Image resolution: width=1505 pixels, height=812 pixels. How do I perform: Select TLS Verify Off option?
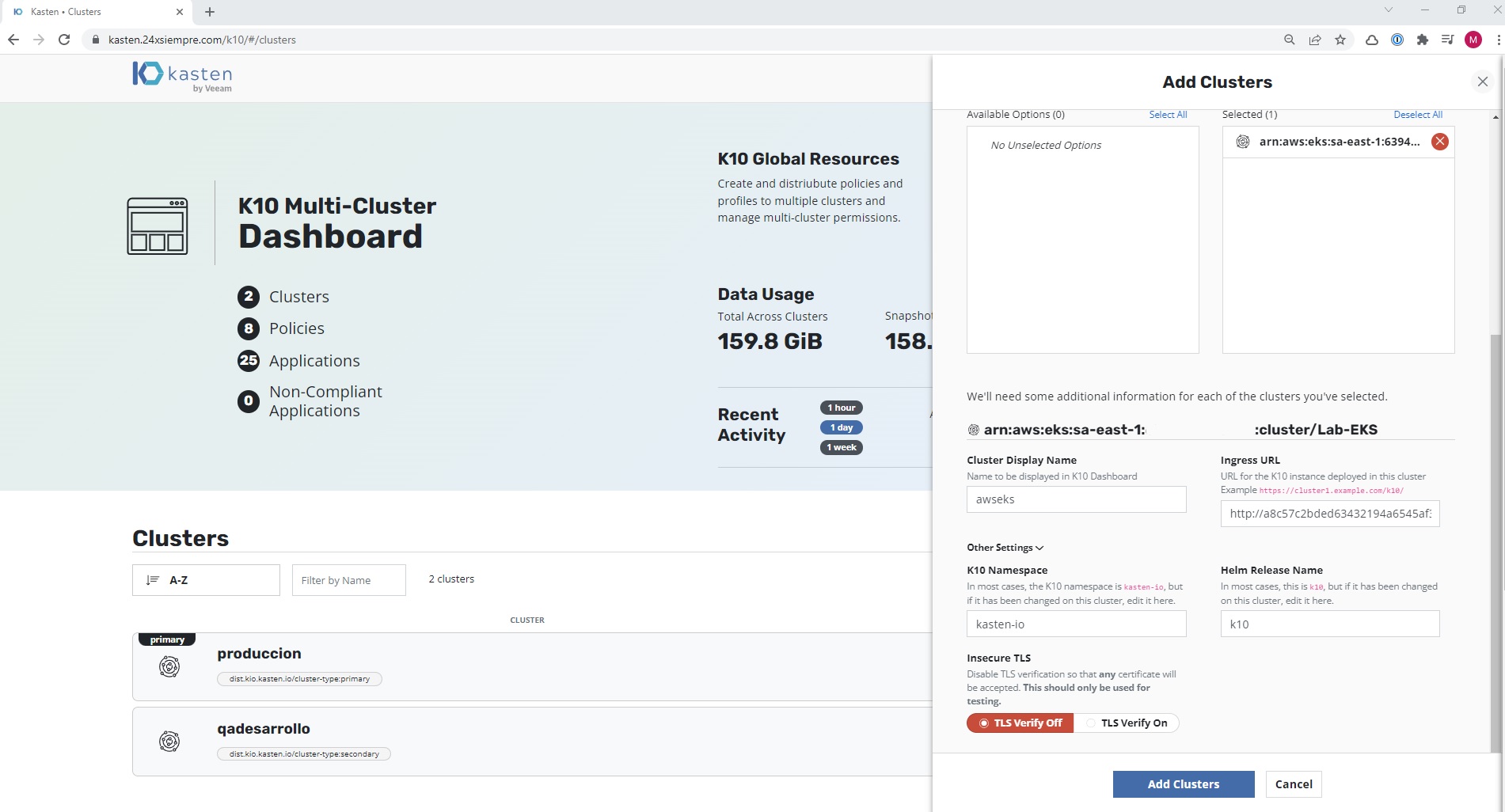click(1020, 723)
